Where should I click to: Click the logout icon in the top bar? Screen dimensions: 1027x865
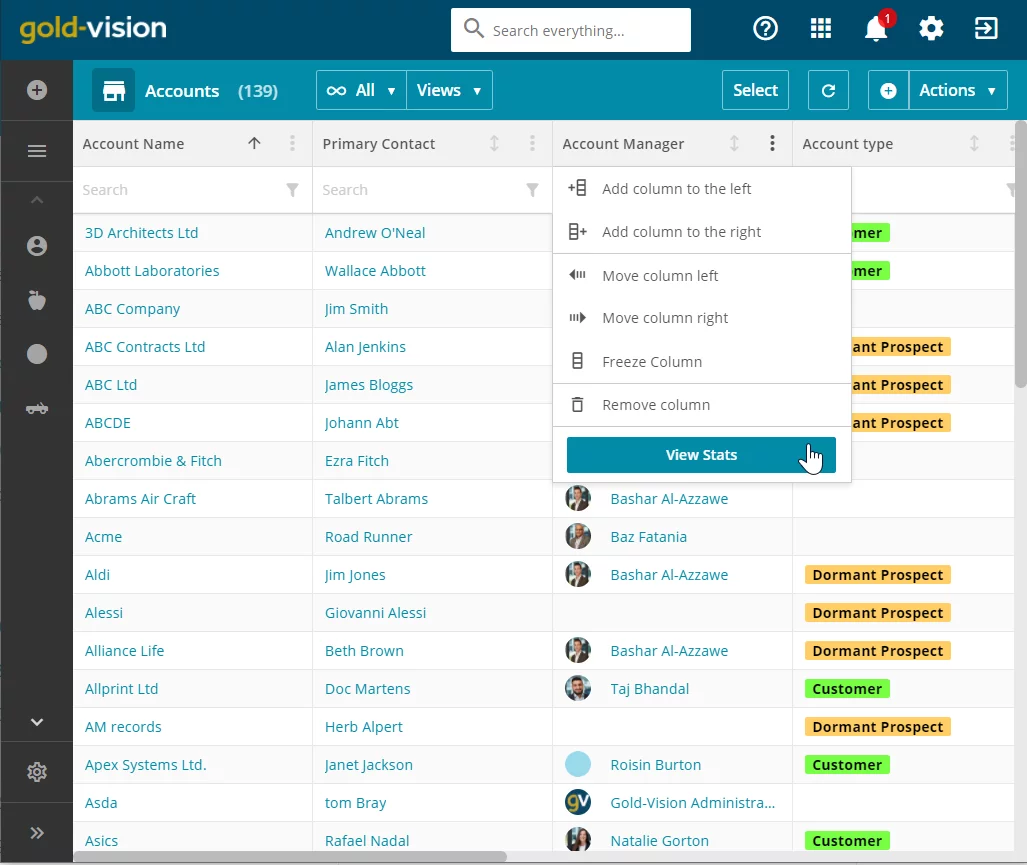coord(986,29)
